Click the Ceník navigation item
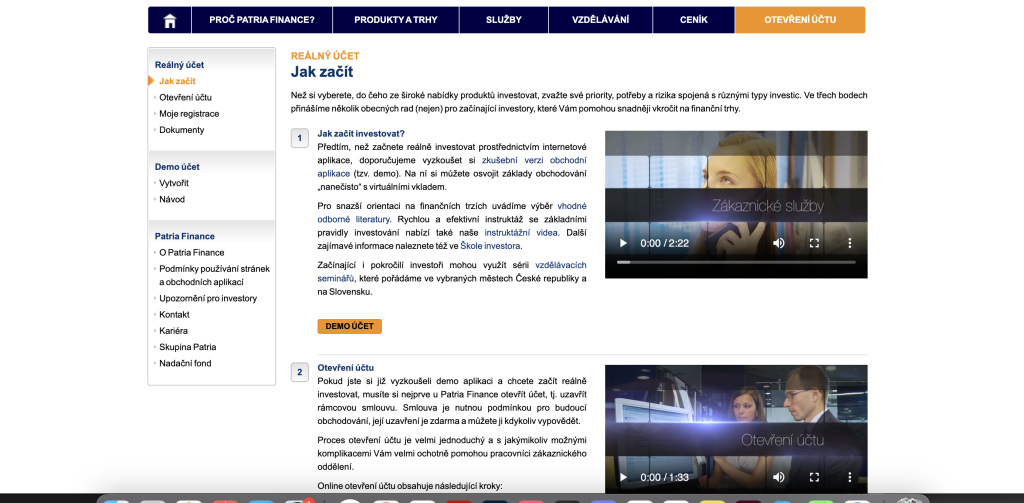1024x503 pixels. 693,20
